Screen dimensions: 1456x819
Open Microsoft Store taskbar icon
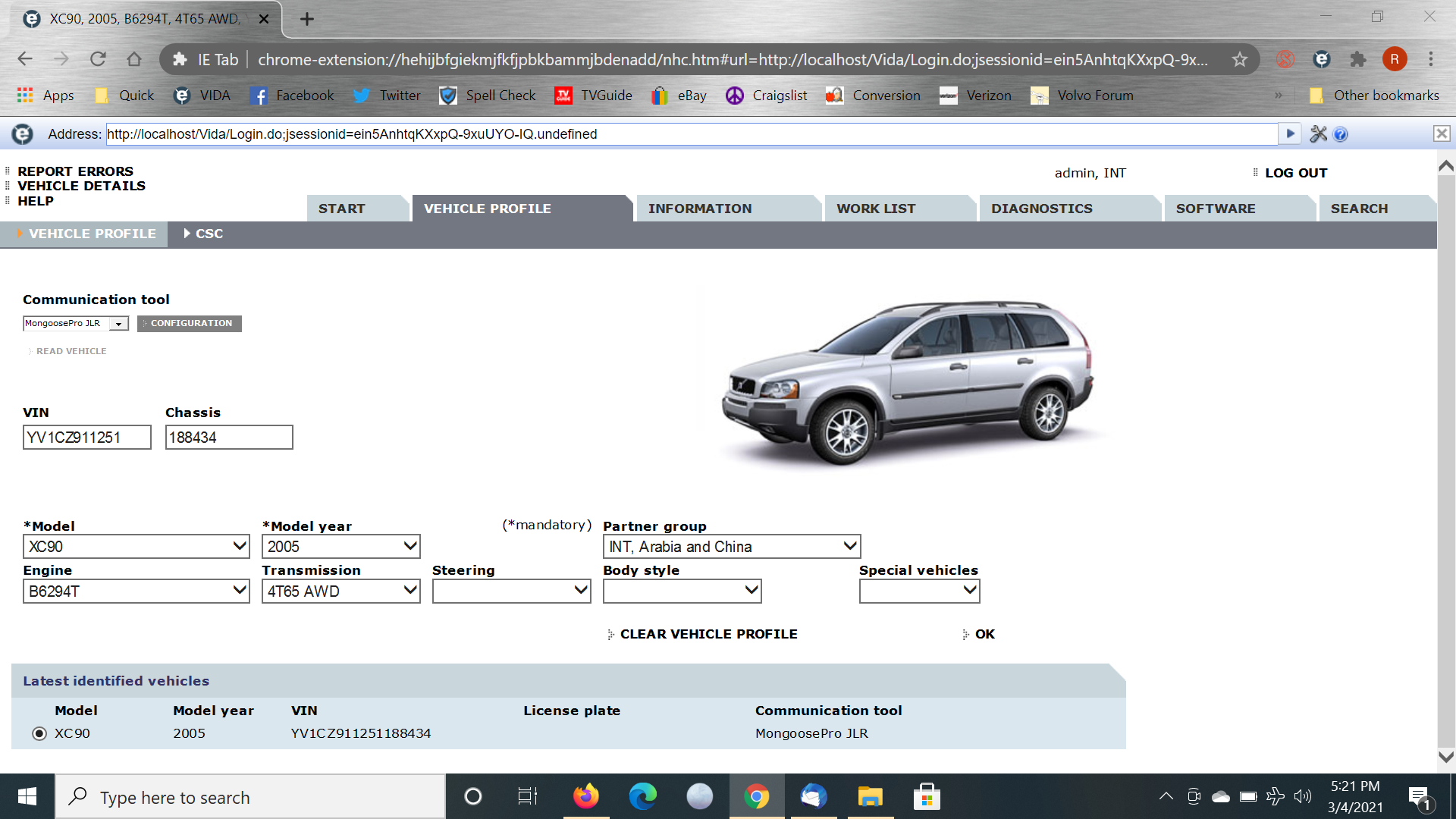click(927, 796)
